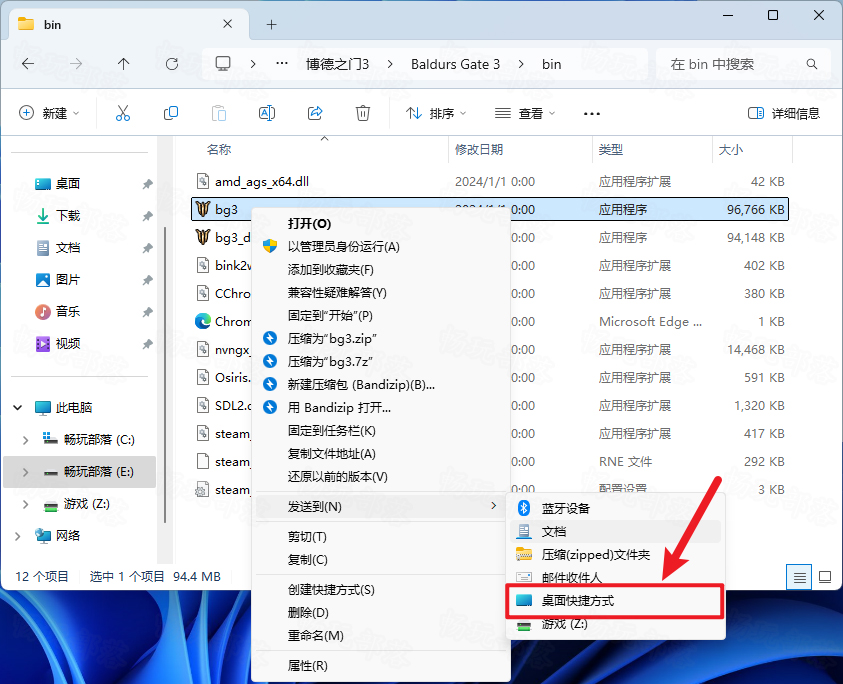Click the Bandizip icon beside 压缩为"bg3.7z"

(x=270, y=361)
